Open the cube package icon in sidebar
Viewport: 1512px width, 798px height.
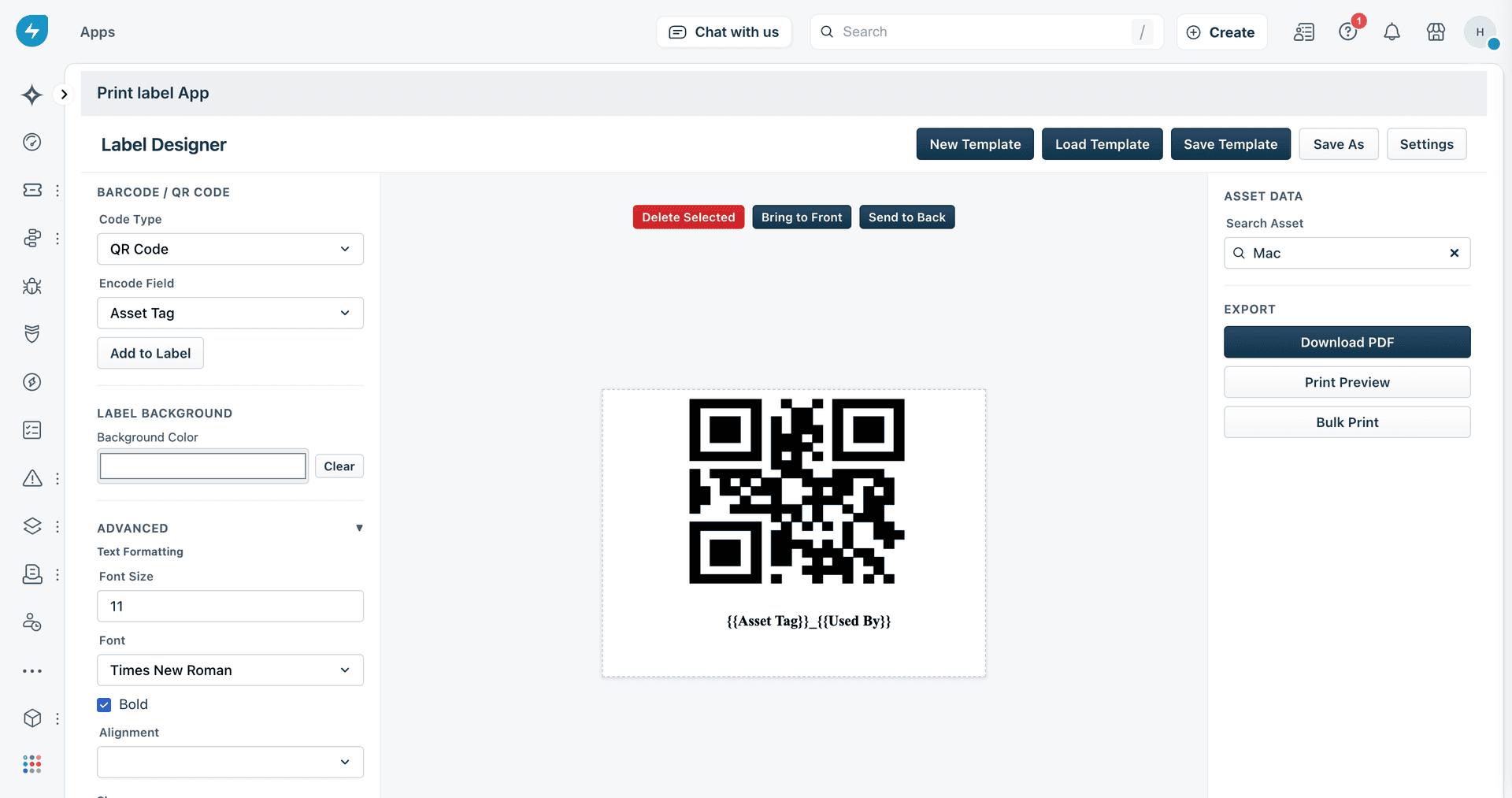tap(32, 718)
